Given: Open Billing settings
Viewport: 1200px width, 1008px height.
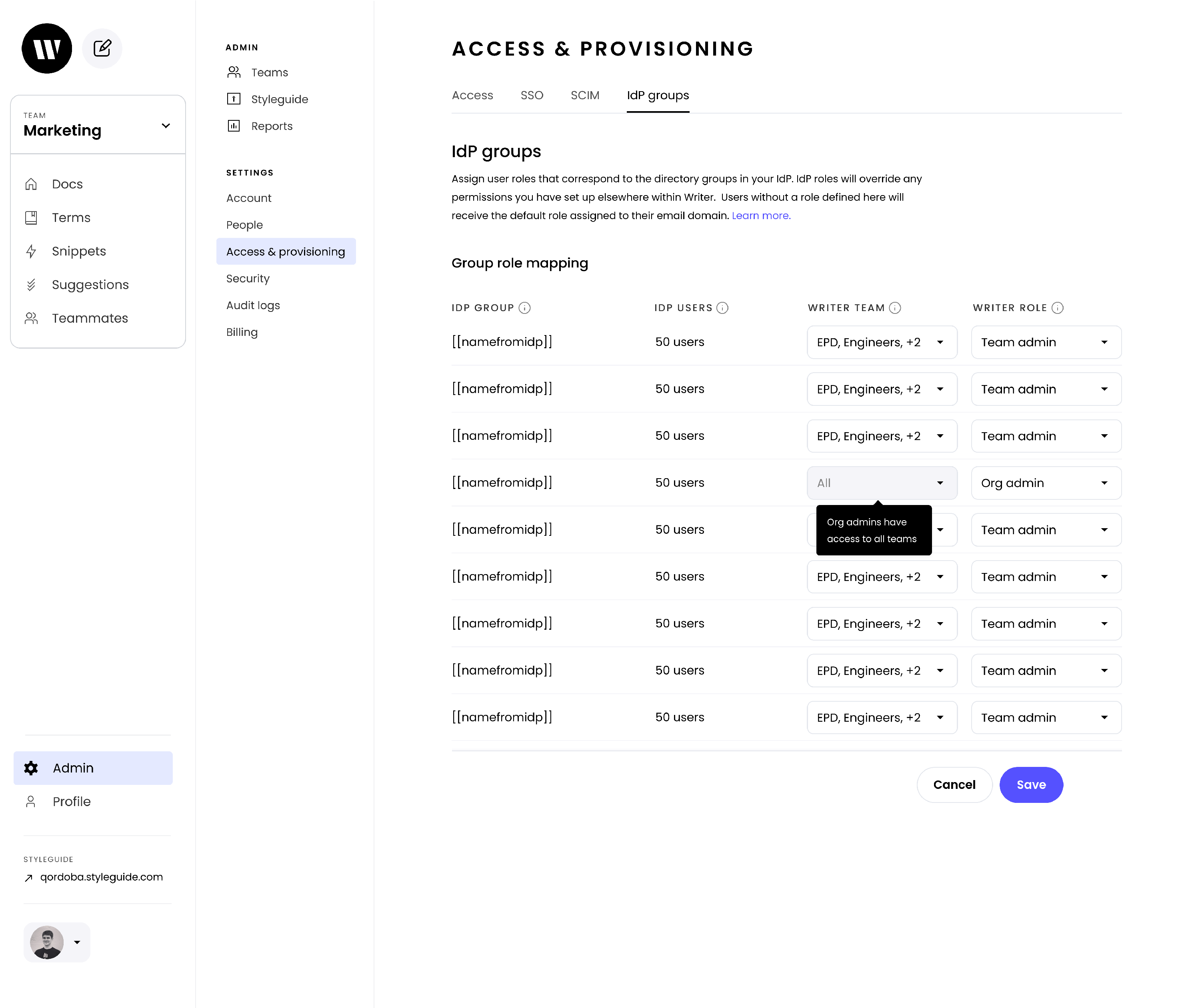Looking at the screenshot, I should pyautogui.click(x=242, y=332).
